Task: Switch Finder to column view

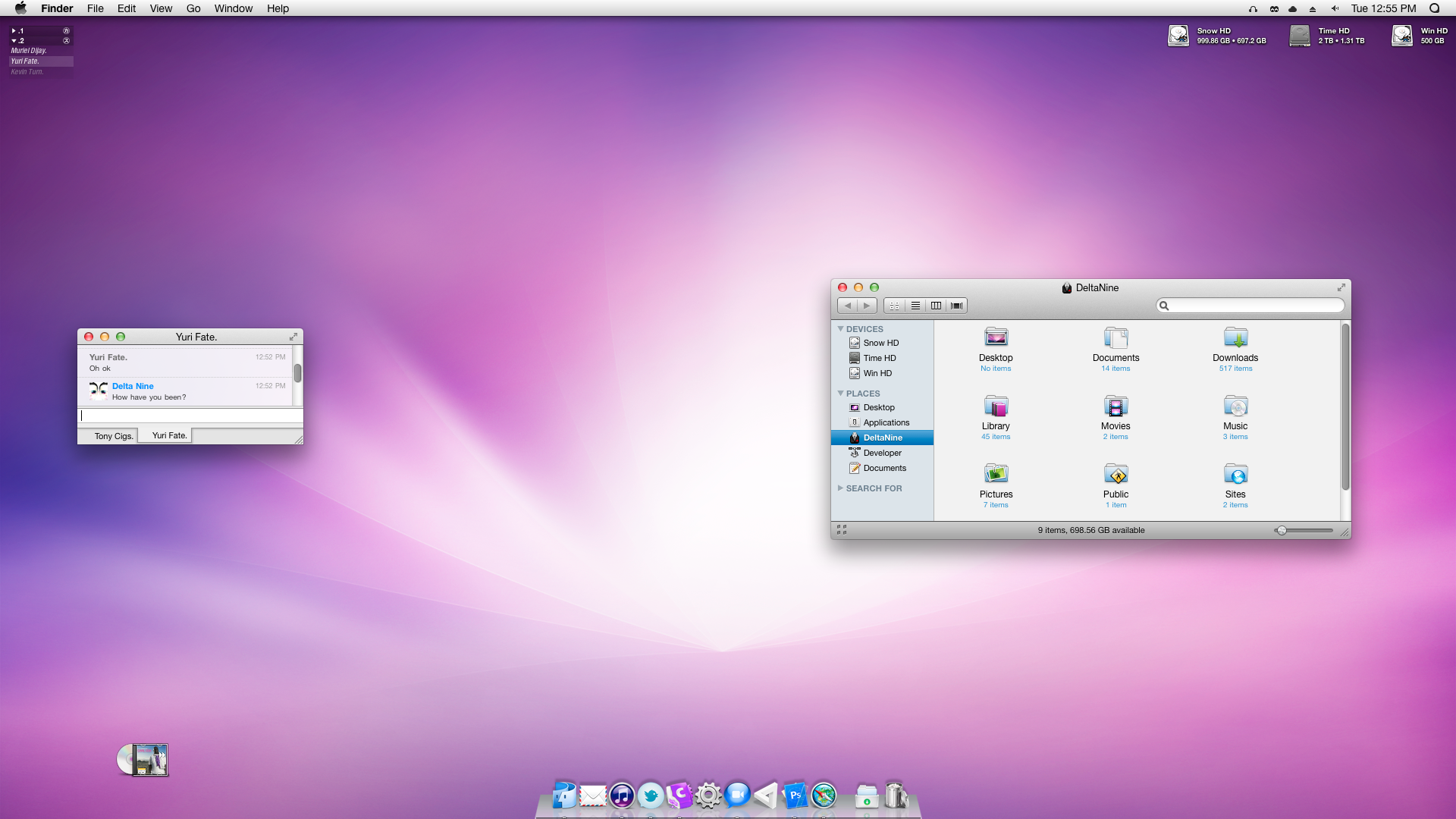Action: [936, 306]
